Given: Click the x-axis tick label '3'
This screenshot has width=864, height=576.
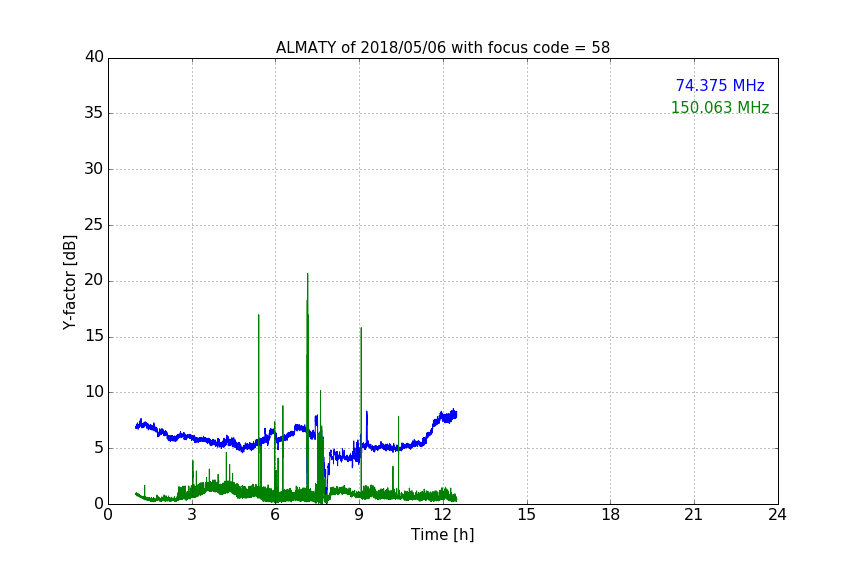Looking at the screenshot, I should coord(192,515).
